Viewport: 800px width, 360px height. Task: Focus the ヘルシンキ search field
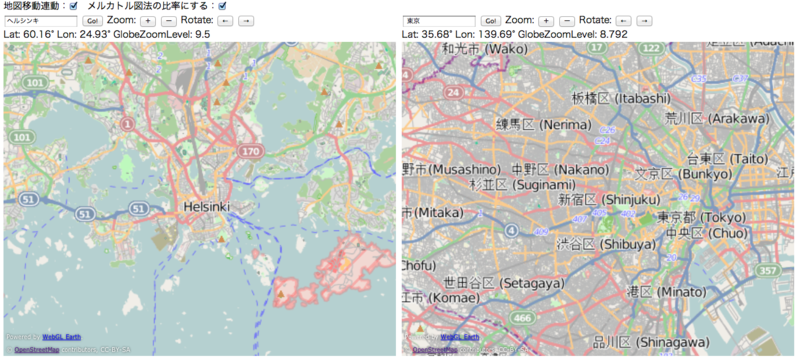coord(41,21)
